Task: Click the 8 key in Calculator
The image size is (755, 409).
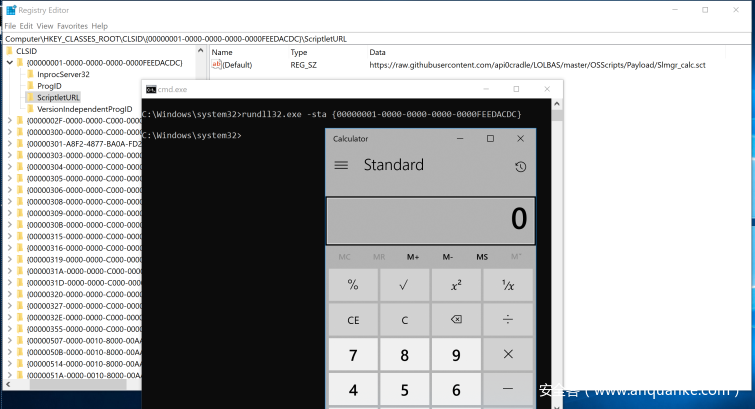Action: pos(404,354)
